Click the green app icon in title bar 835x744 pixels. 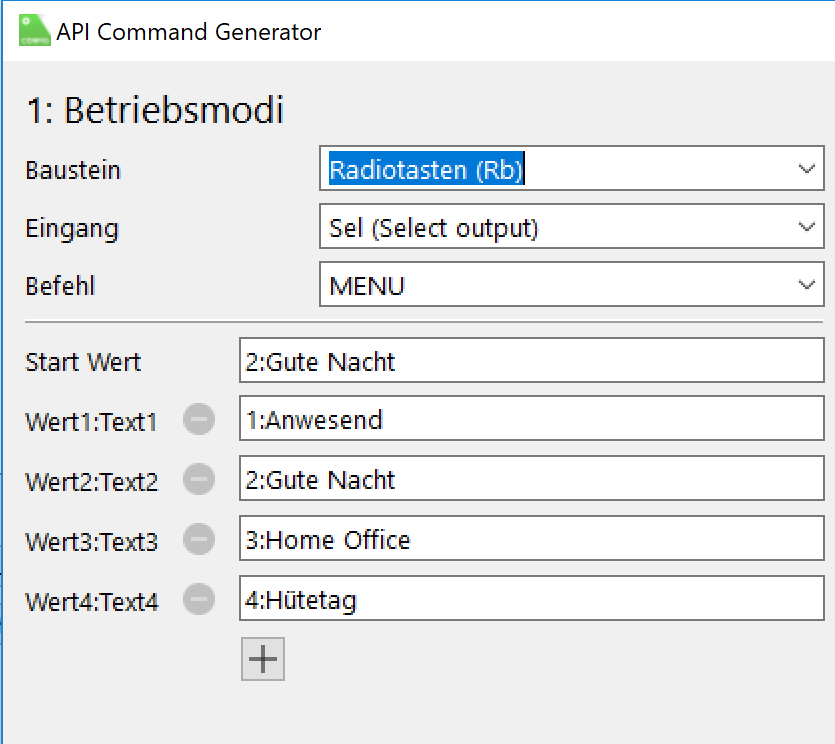click(34, 31)
